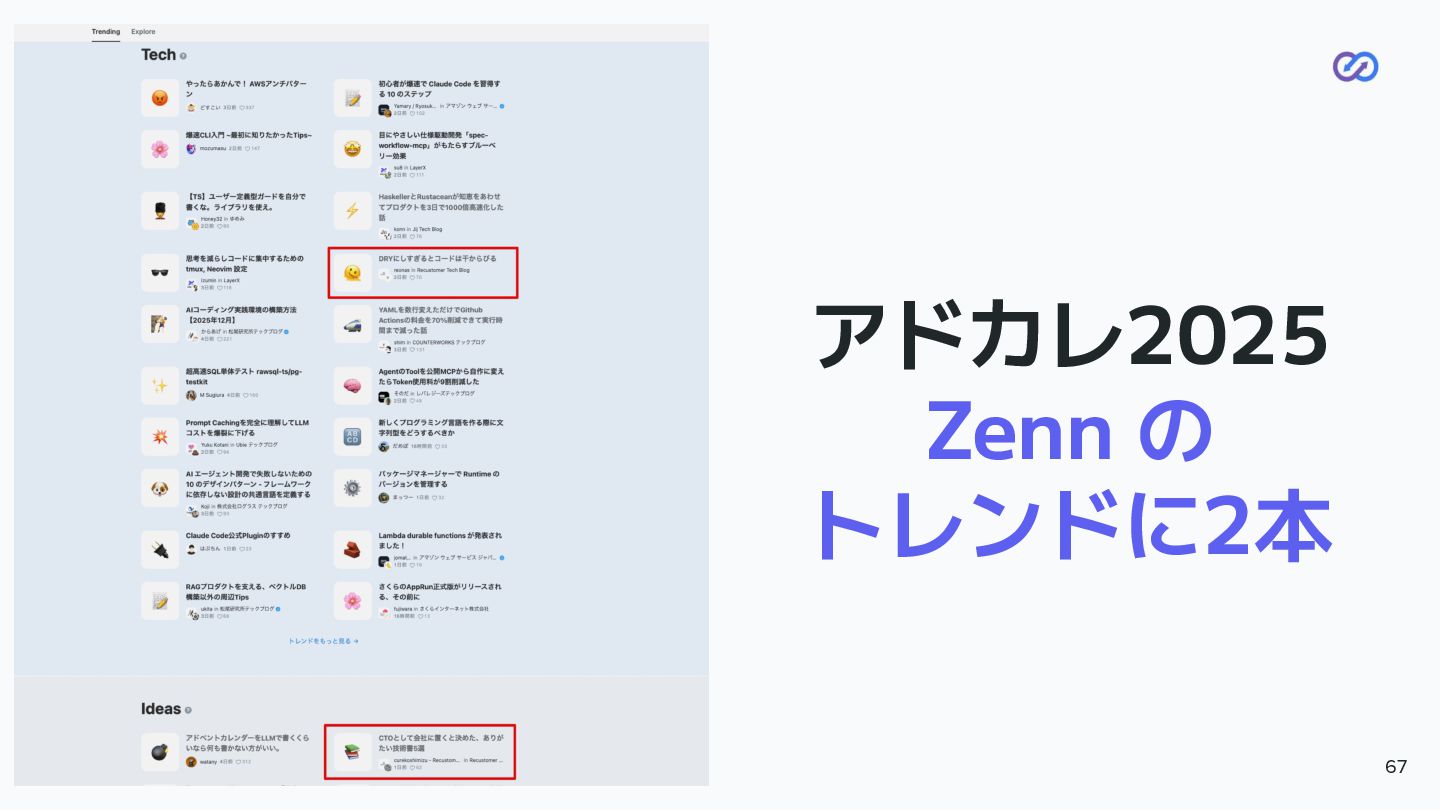Click the dog face emoji AI agent article
Screen dimensions: 1440x810
(x=159, y=488)
